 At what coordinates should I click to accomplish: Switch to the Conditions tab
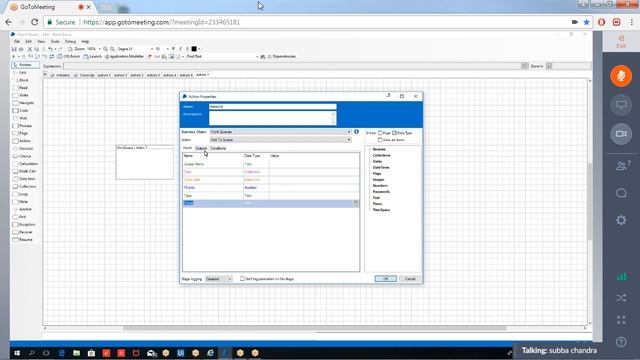tap(218, 148)
